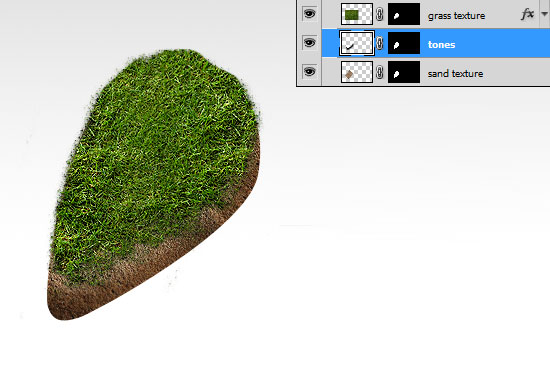550x367 pixels.
Task: Select the grass texture layer thumbnail
Action: coord(357,14)
